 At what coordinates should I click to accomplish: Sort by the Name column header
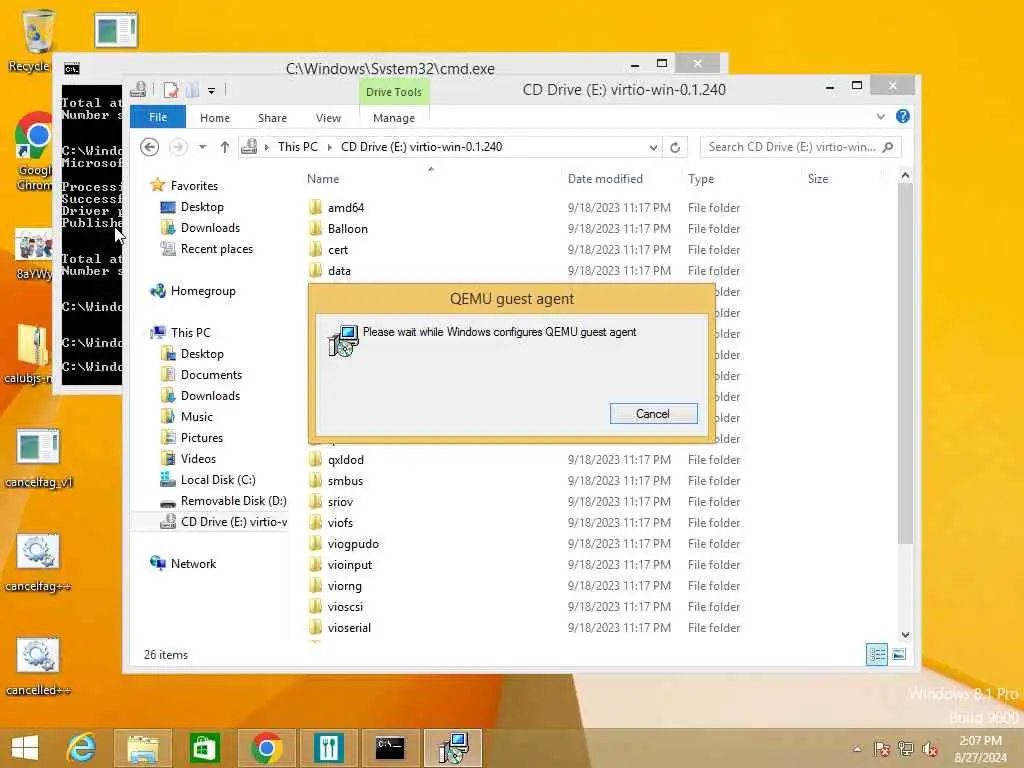coord(323,178)
